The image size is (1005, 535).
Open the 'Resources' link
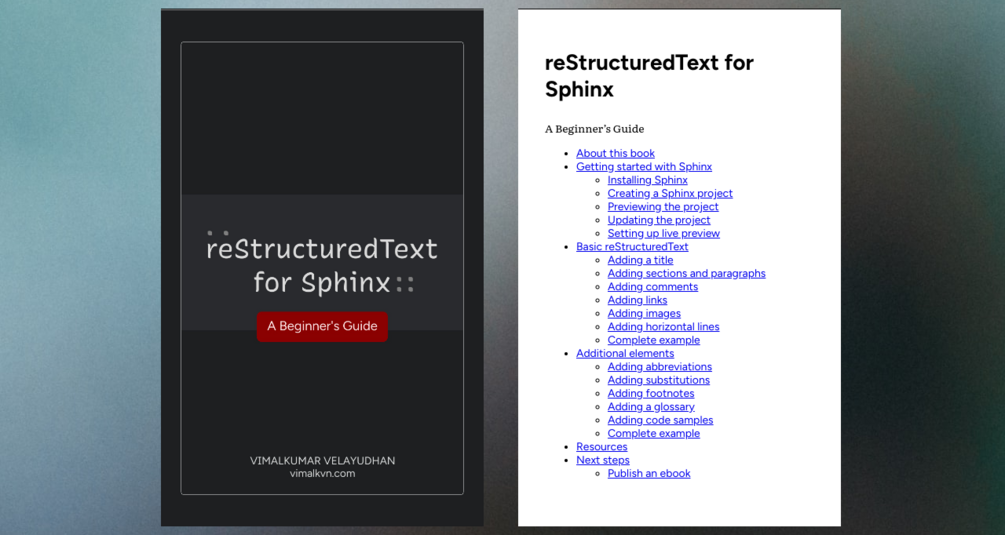(601, 447)
